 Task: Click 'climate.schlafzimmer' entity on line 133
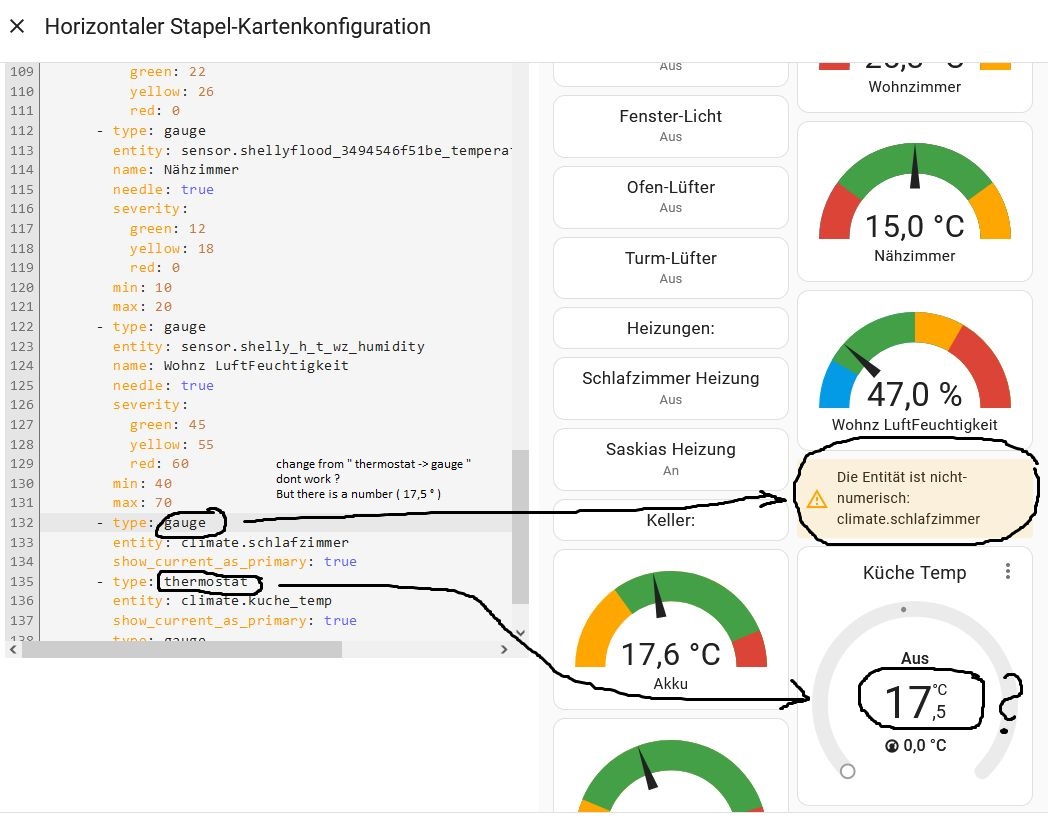click(265, 542)
